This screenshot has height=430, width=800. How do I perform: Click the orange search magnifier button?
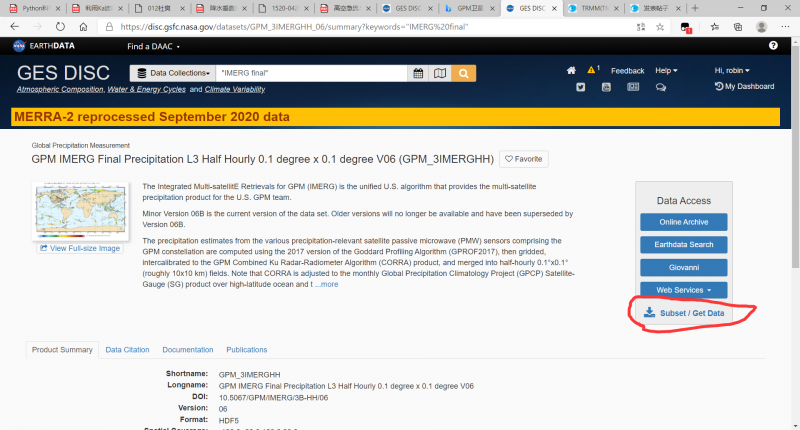click(463, 73)
